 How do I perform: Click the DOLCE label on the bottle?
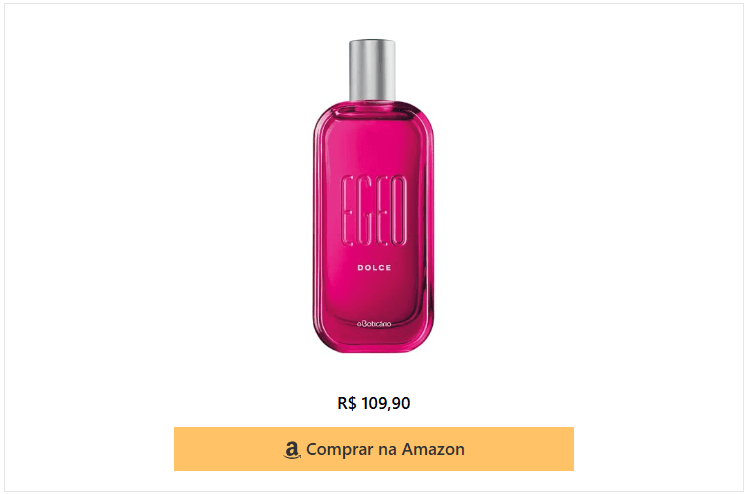point(374,268)
